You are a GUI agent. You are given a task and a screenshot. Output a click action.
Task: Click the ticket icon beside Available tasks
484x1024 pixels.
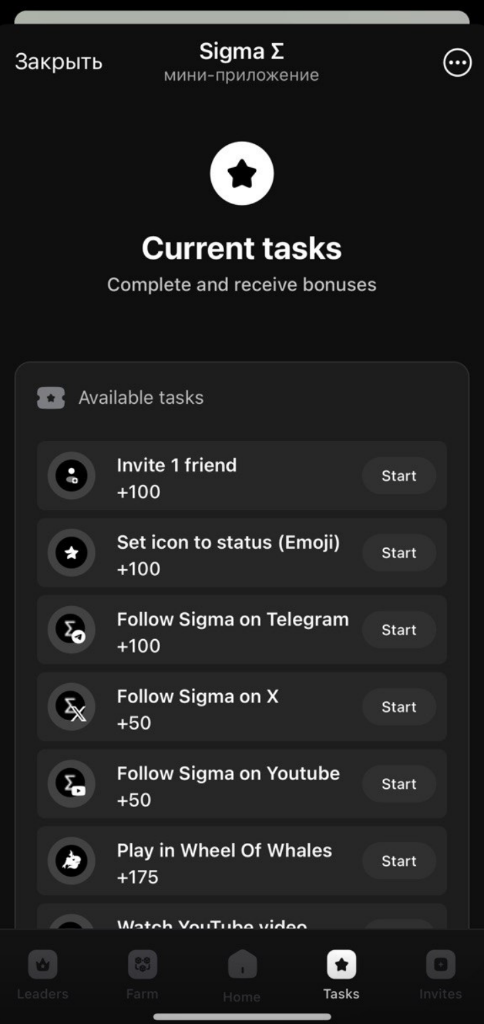[x=51, y=398]
